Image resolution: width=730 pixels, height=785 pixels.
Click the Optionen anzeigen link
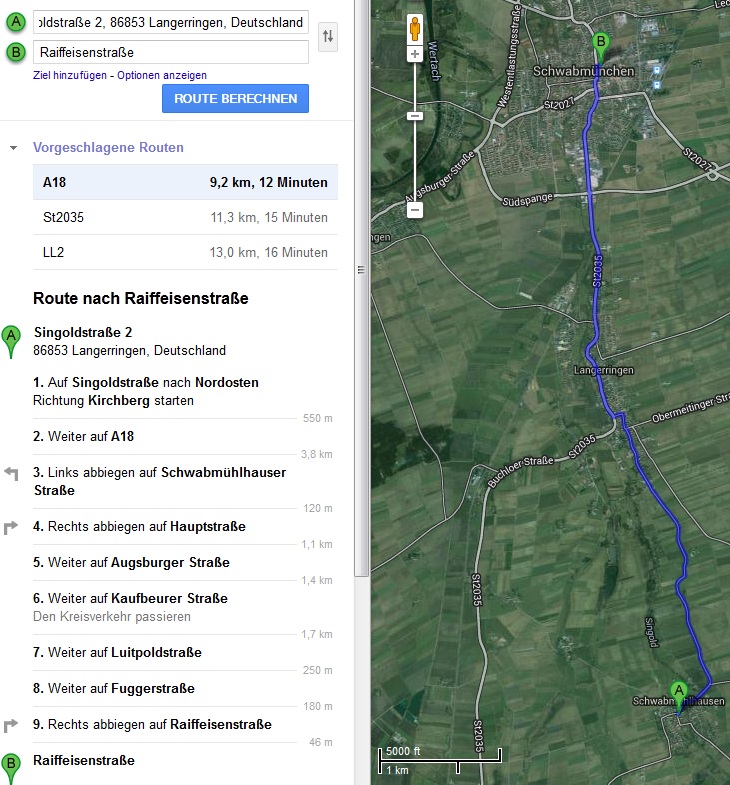point(162,75)
